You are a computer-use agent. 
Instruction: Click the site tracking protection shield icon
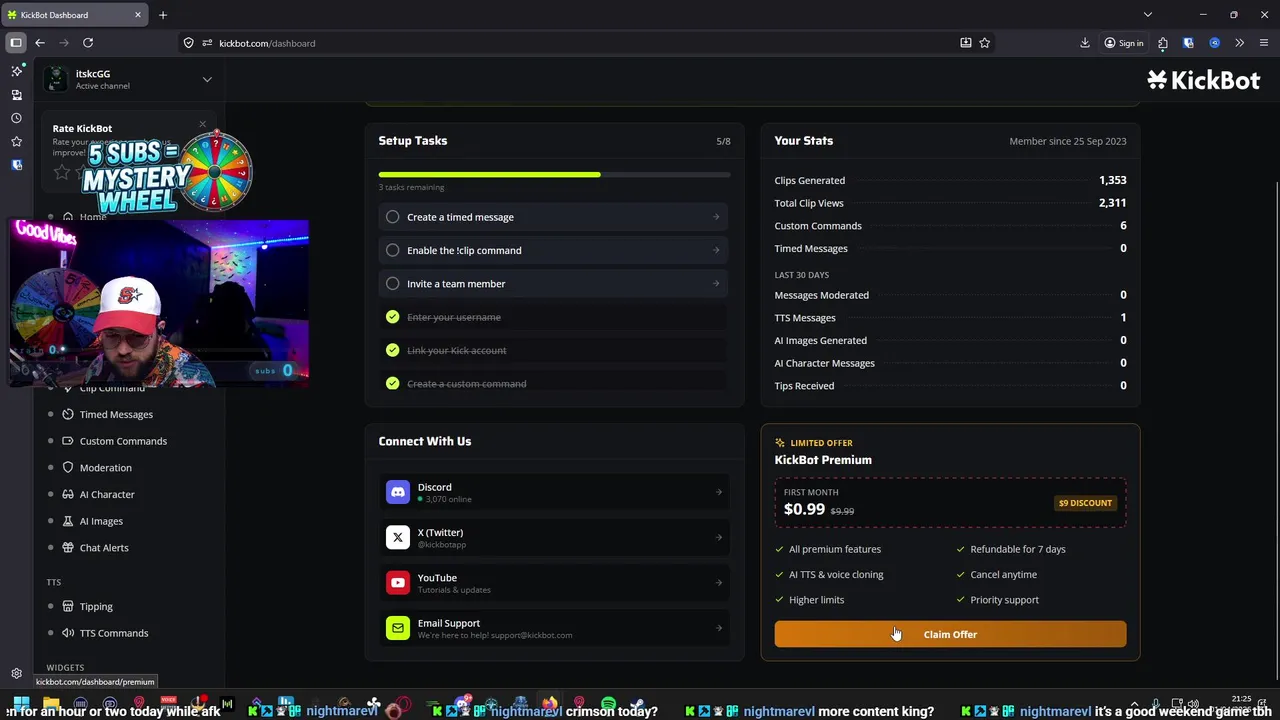point(188,43)
